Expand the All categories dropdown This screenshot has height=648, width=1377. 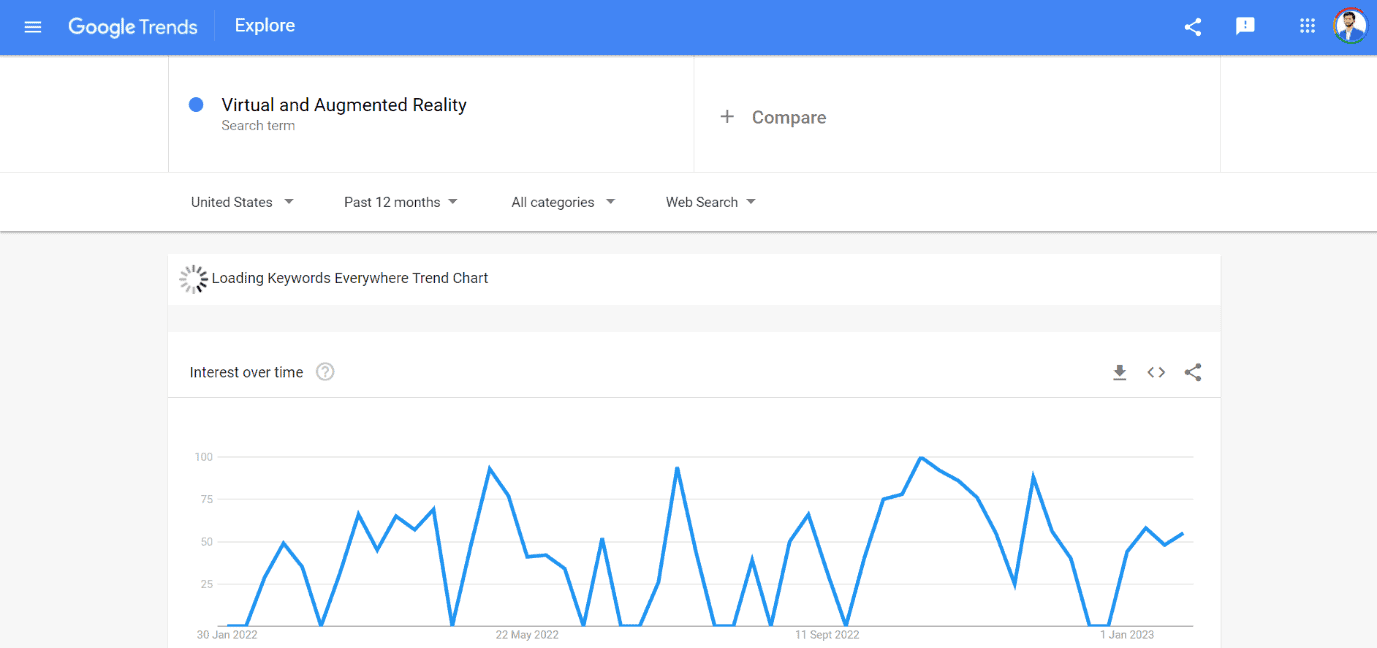point(563,202)
